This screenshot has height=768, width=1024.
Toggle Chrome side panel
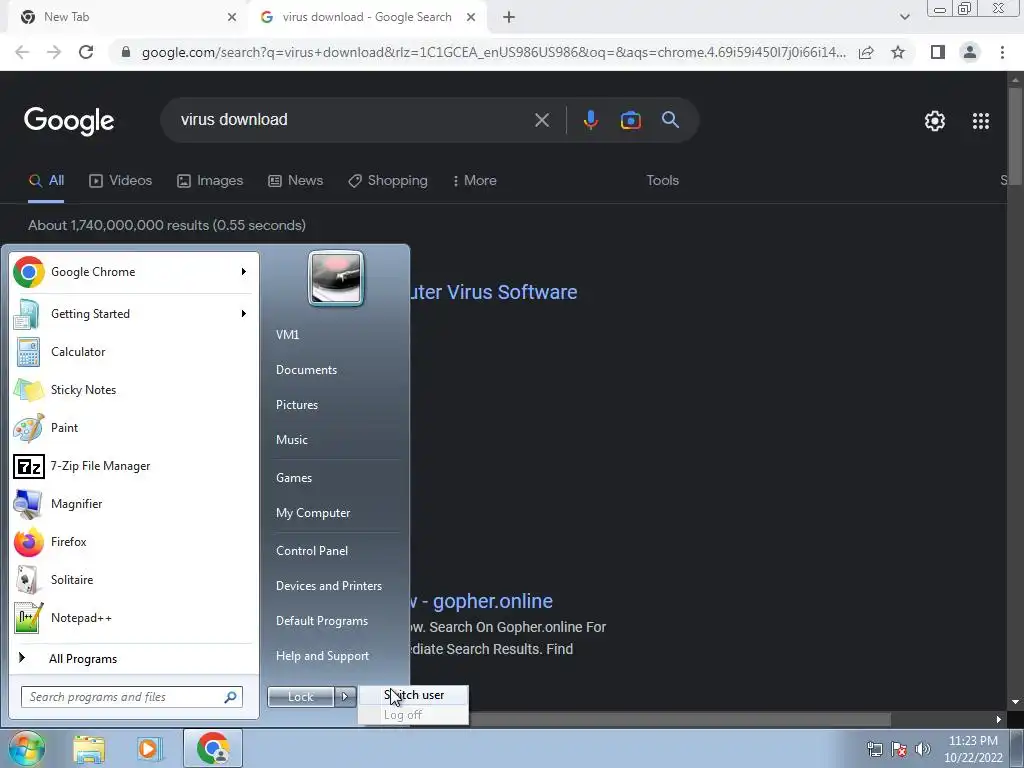pyautogui.click(x=938, y=52)
